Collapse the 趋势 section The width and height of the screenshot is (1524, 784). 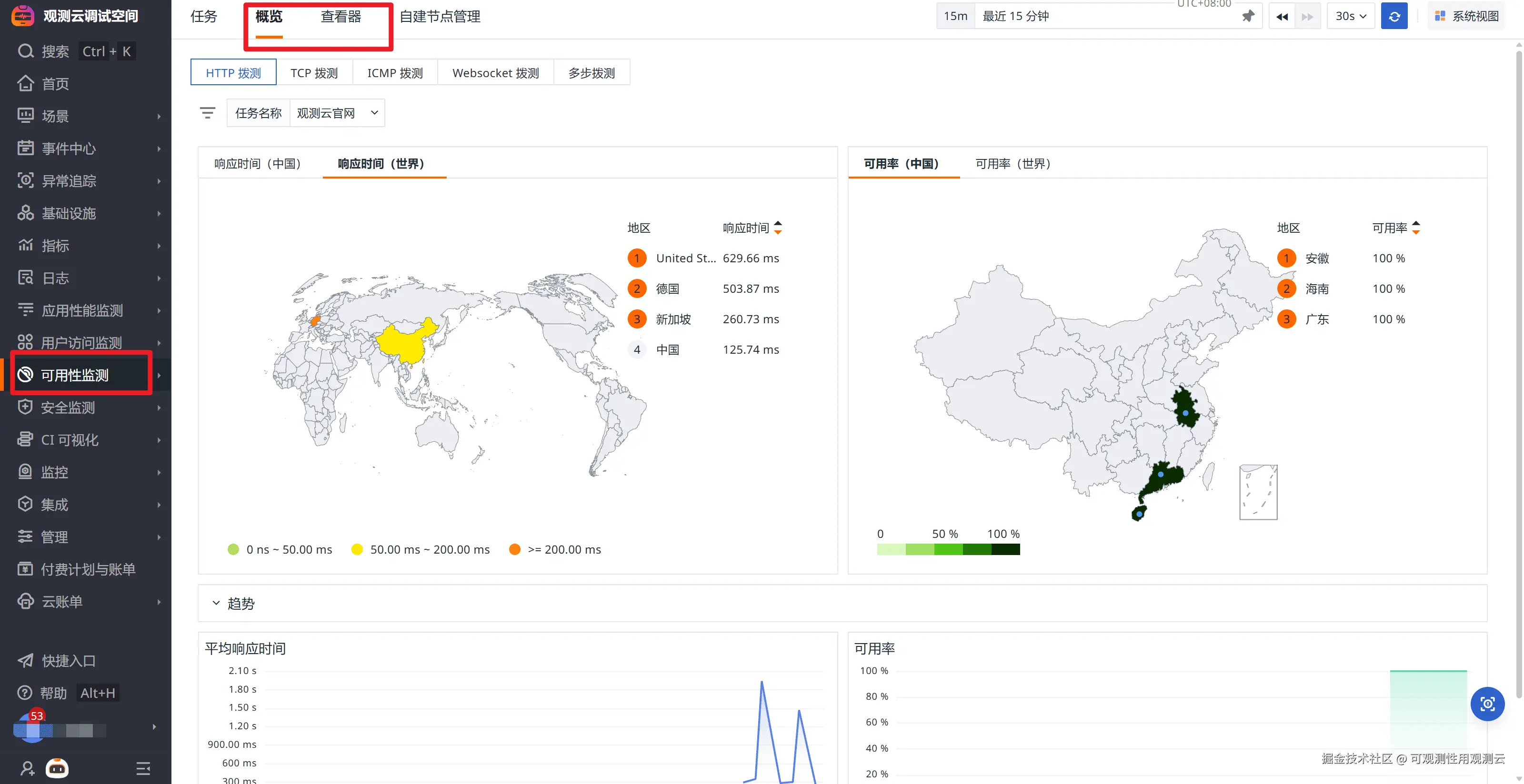pos(216,603)
